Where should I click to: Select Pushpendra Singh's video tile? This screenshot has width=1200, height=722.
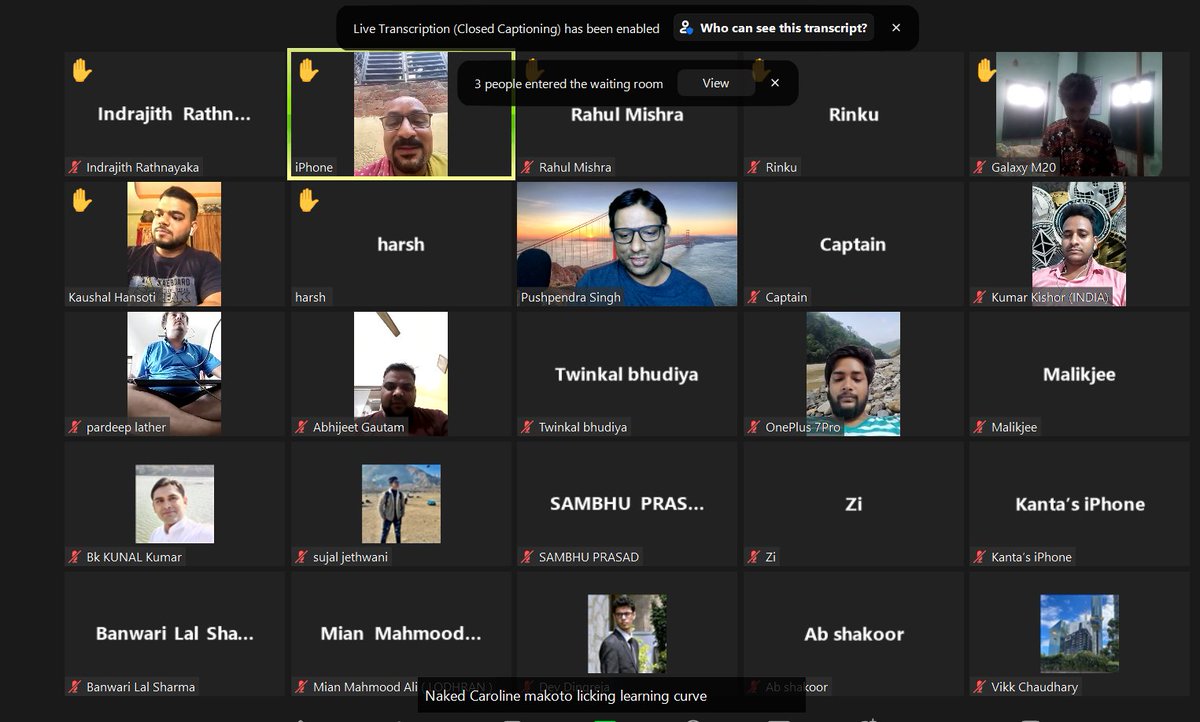click(x=627, y=244)
